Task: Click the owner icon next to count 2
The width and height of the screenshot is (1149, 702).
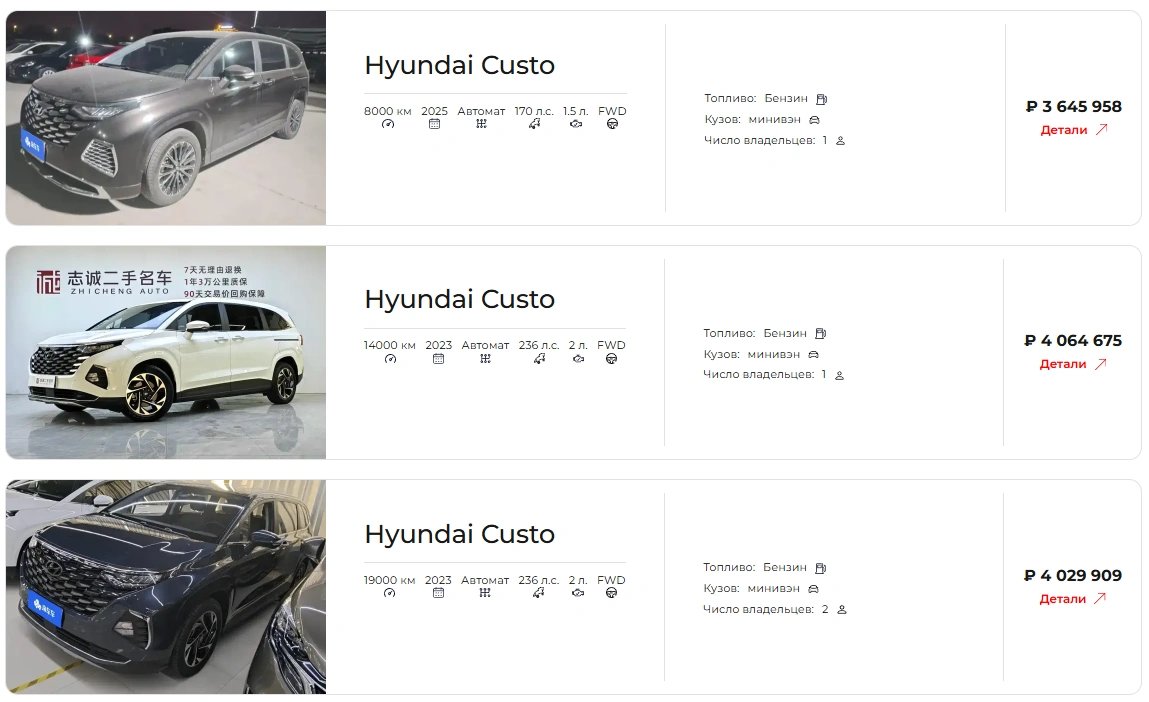Action: [842, 610]
